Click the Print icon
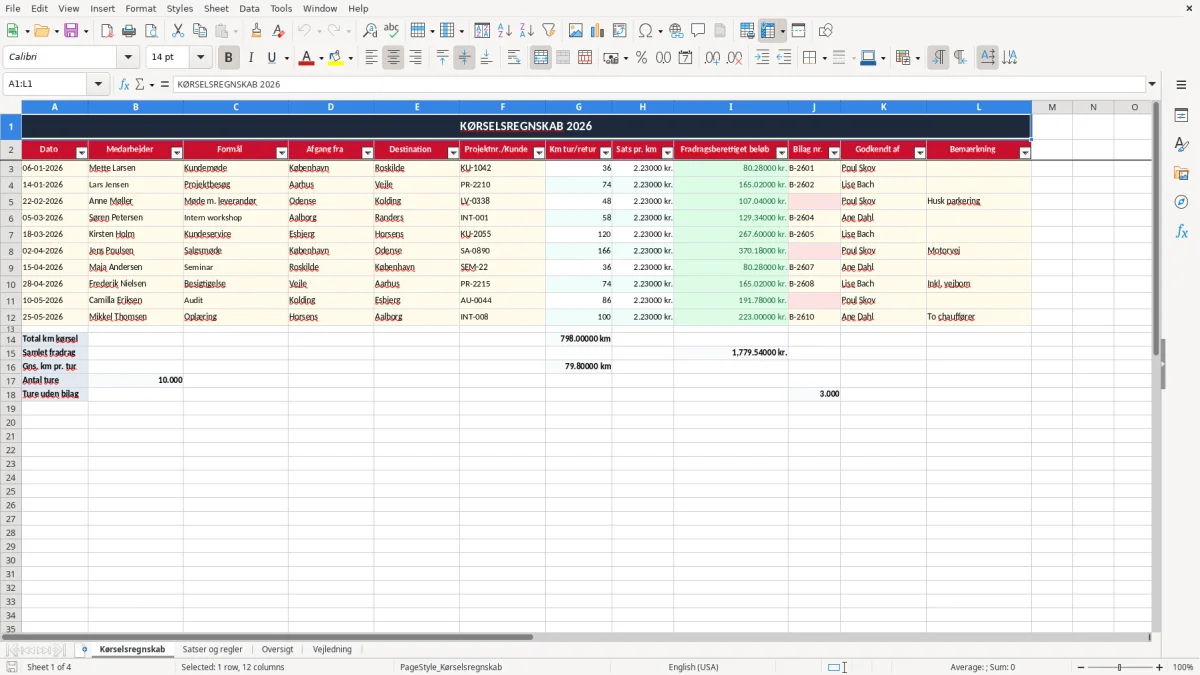1200x675 pixels. tap(129, 31)
